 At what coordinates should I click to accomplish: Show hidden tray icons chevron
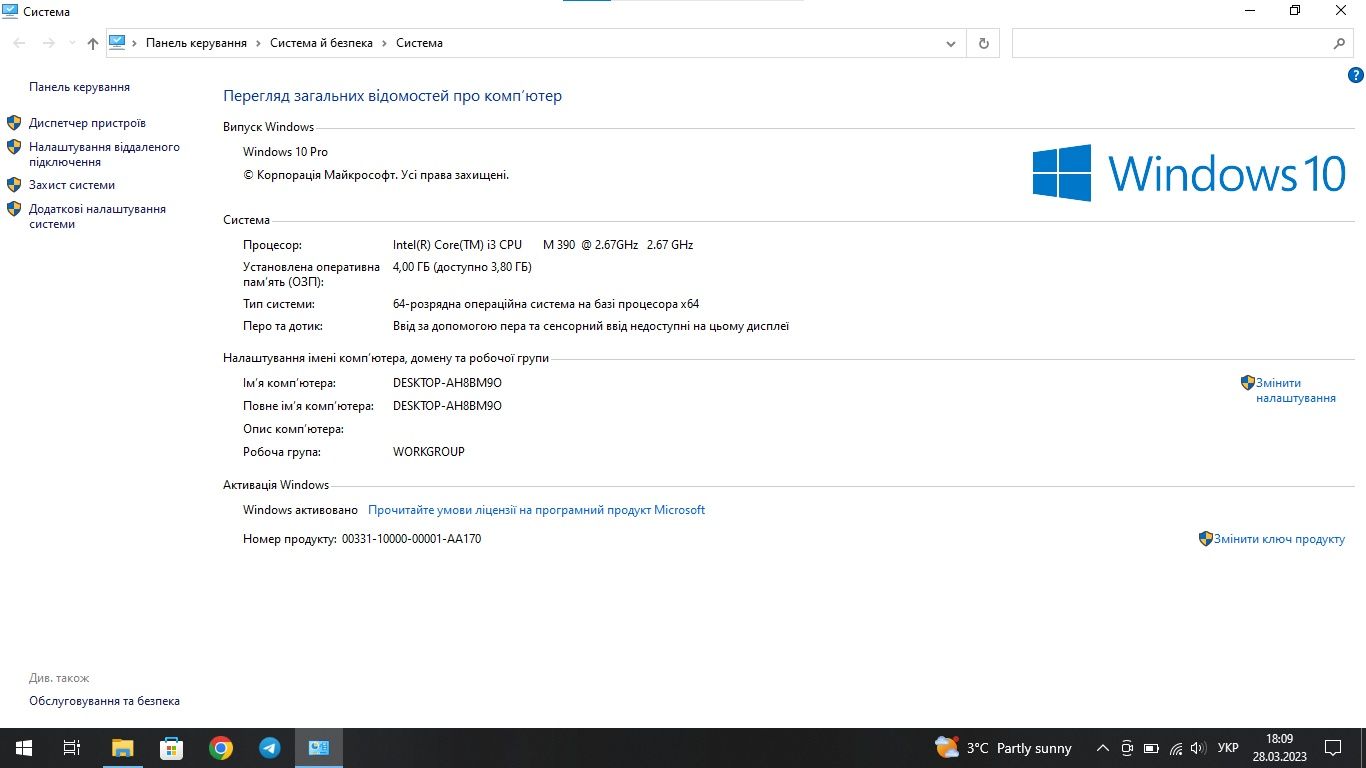pos(1103,748)
